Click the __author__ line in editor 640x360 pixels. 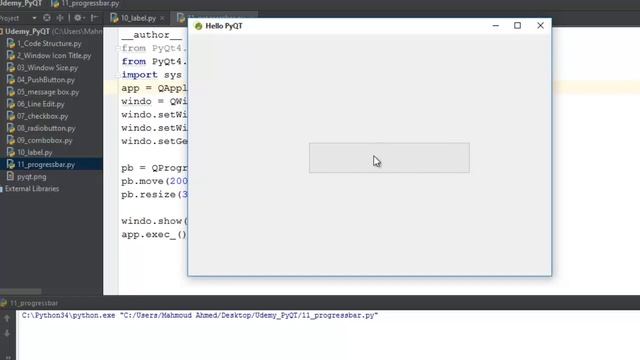[x=151, y=35]
